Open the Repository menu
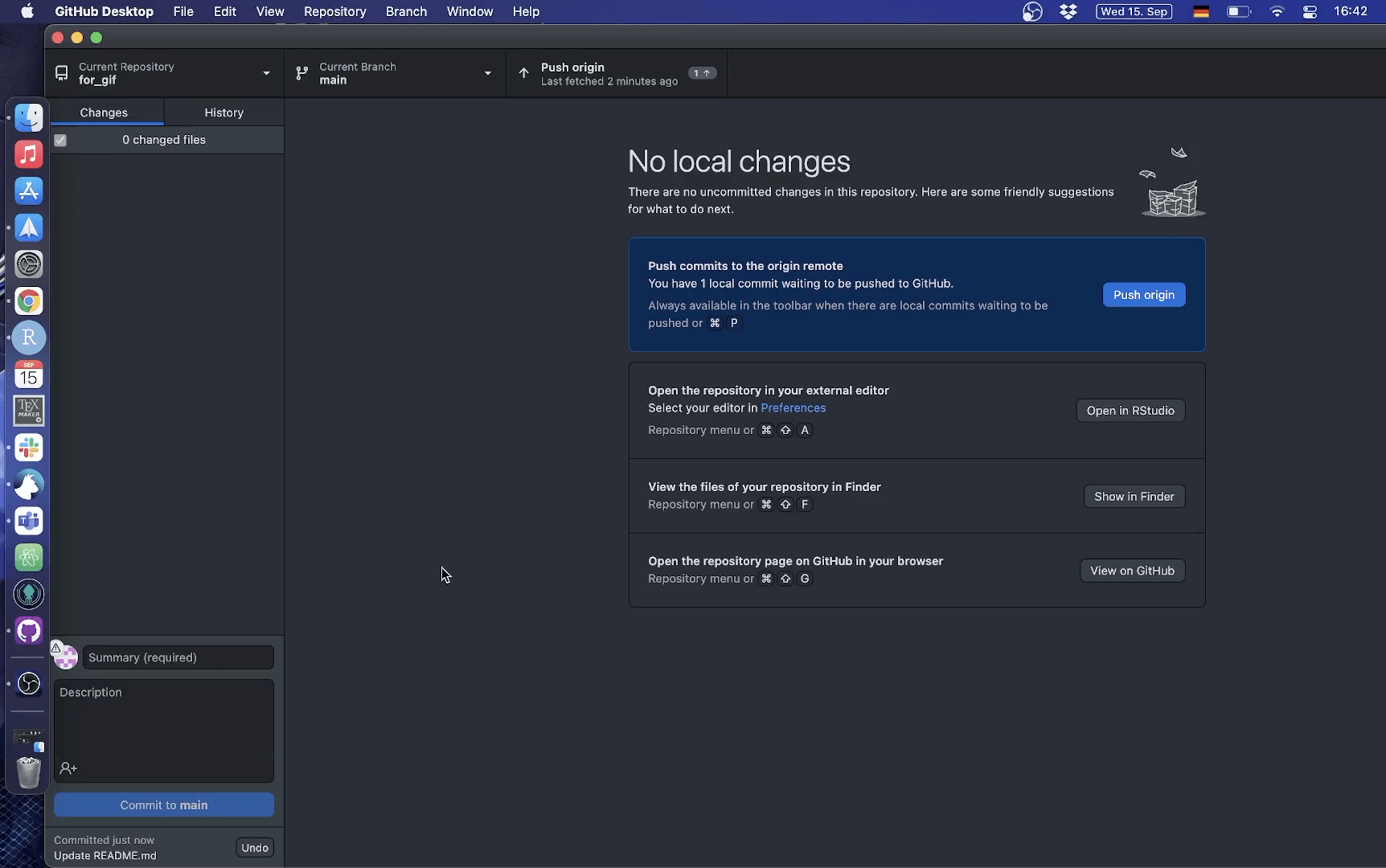 click(x=334, y=11)
